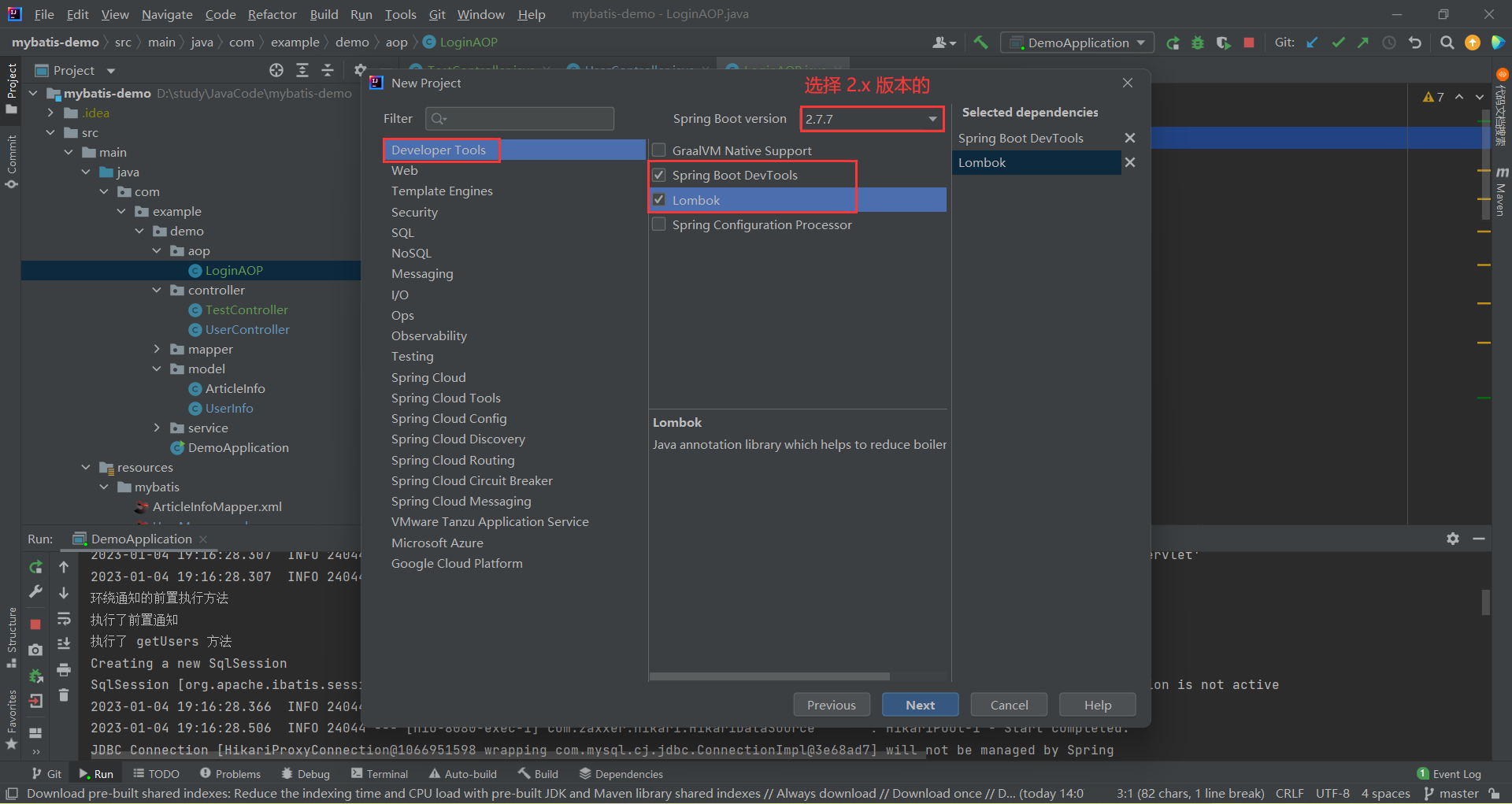Open the Tools menu
This screenshot has height=804, width=1512.
pyautogui.click(x=400, y=14)
